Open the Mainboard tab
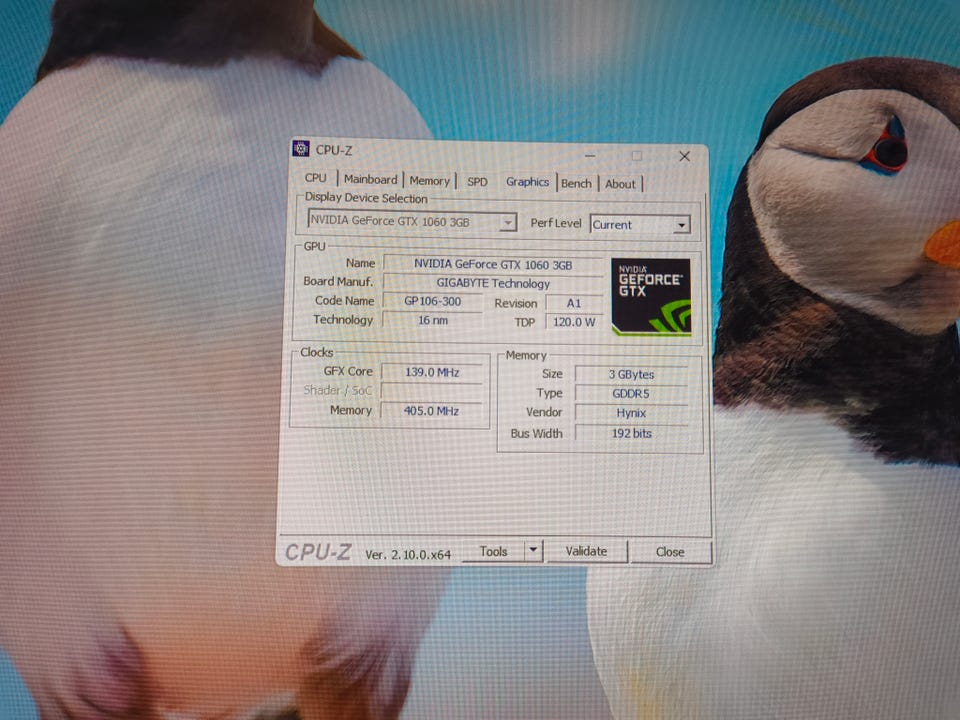This screenshot has height=720, width=960. (x=370, y=179)
